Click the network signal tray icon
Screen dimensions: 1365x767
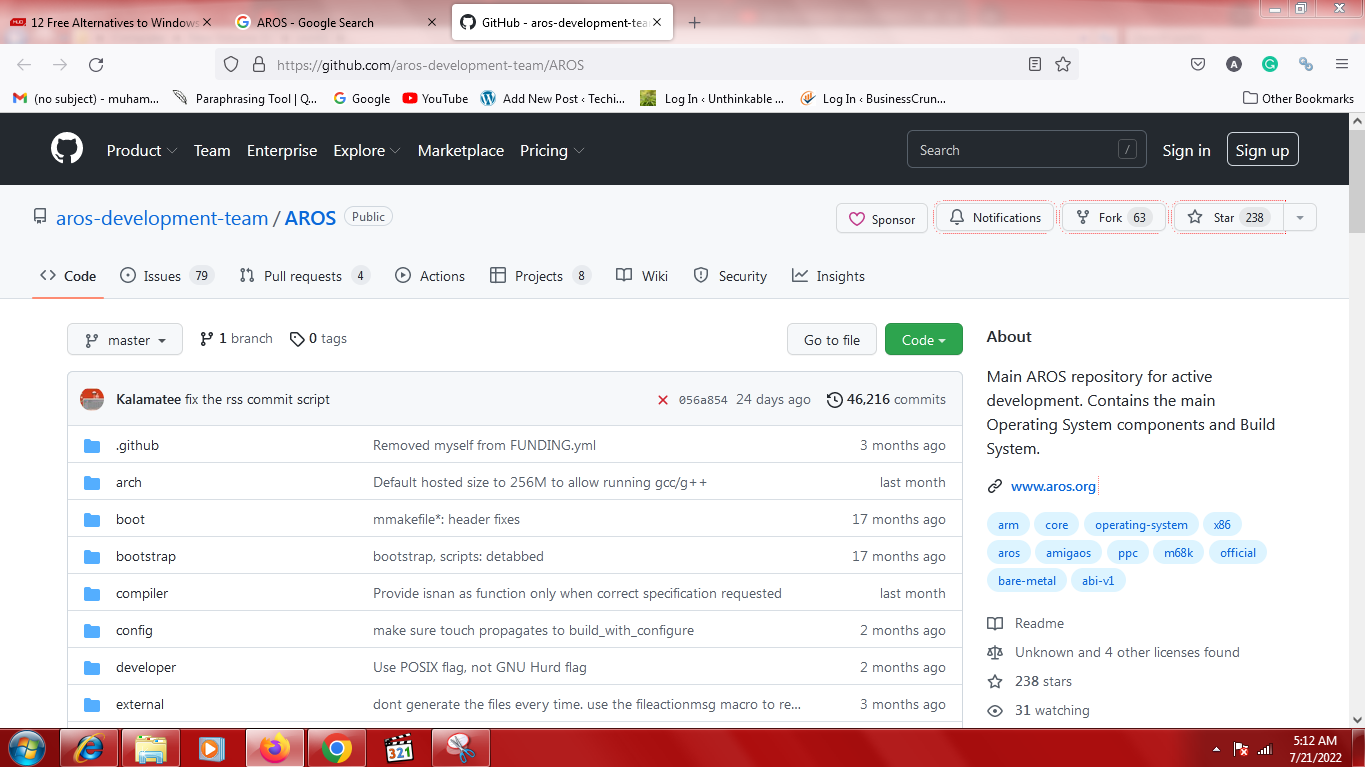[x=1265, y=749]
